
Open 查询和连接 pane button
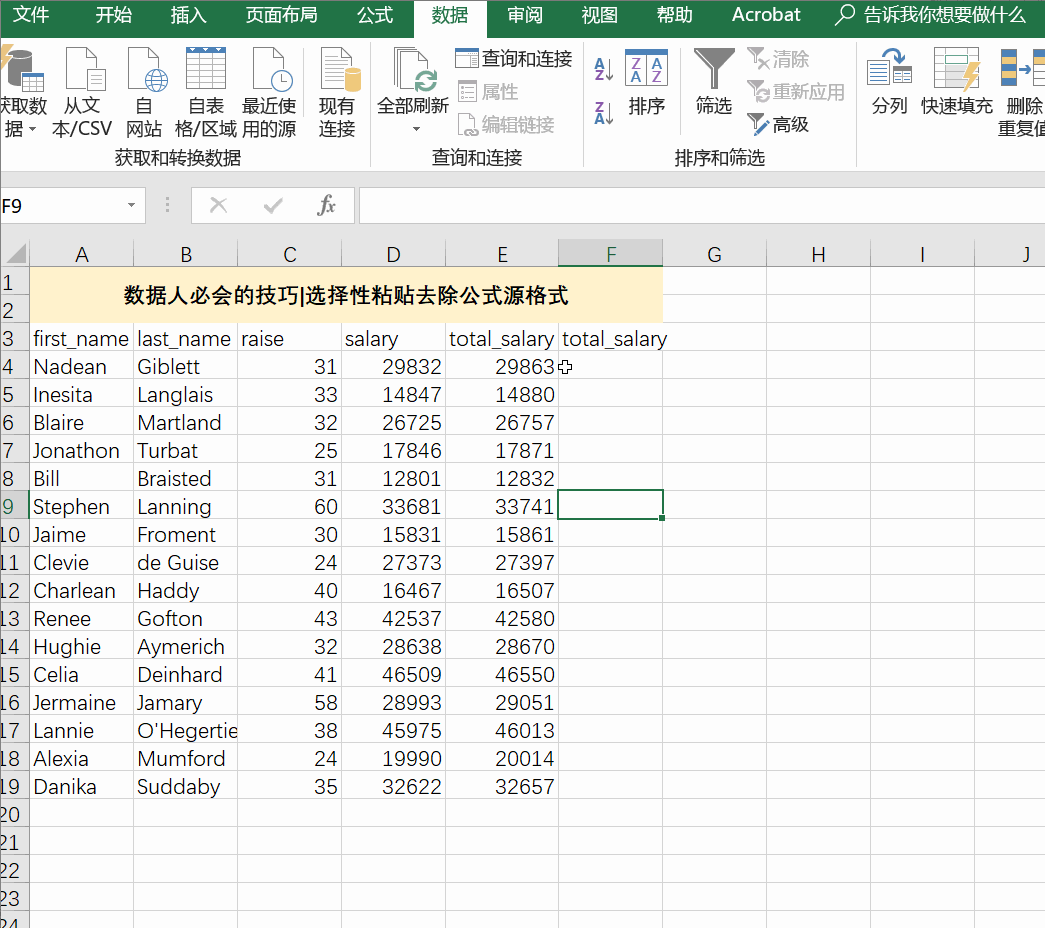coord(514,59)
